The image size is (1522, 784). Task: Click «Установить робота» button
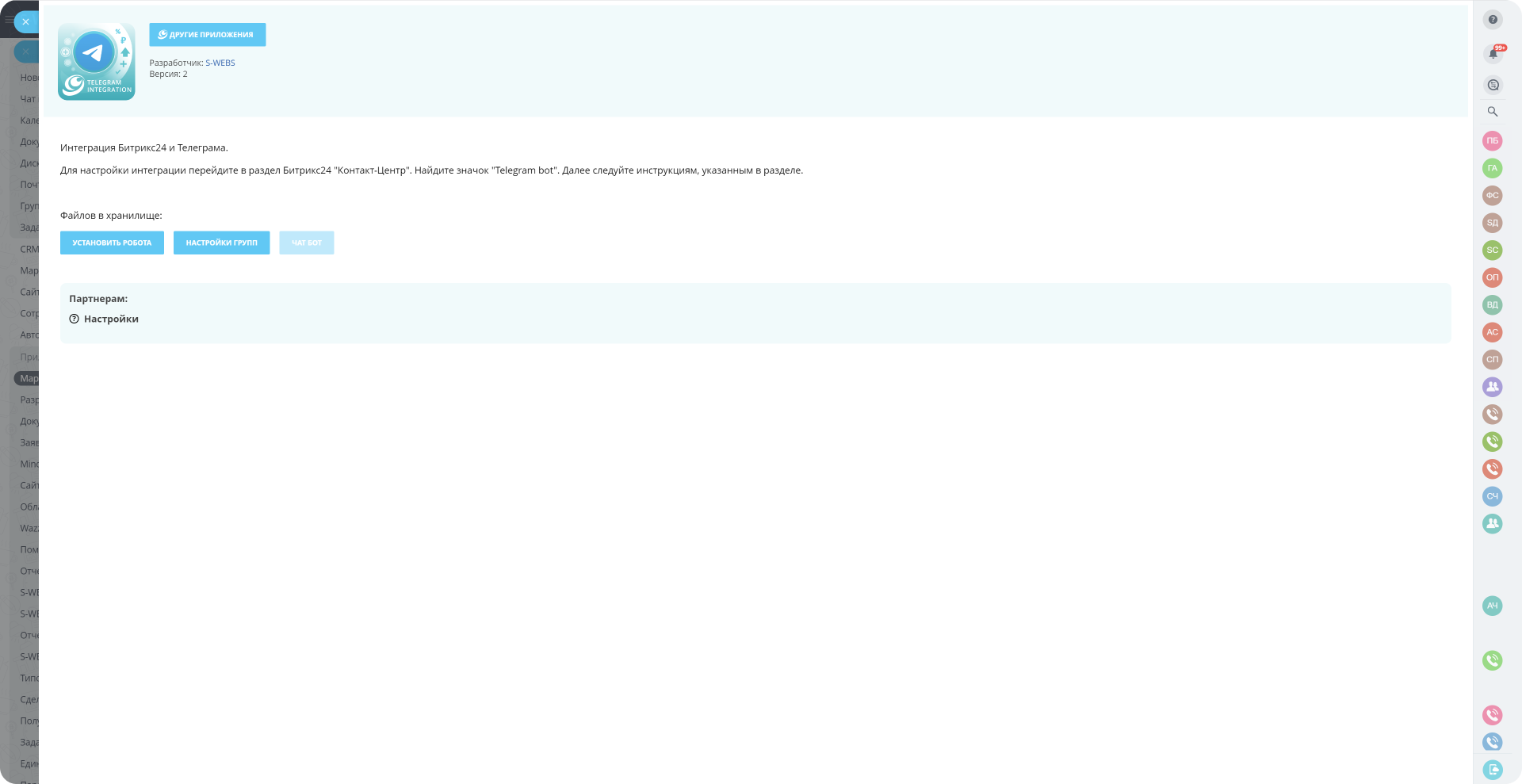[x=112, y=243]
